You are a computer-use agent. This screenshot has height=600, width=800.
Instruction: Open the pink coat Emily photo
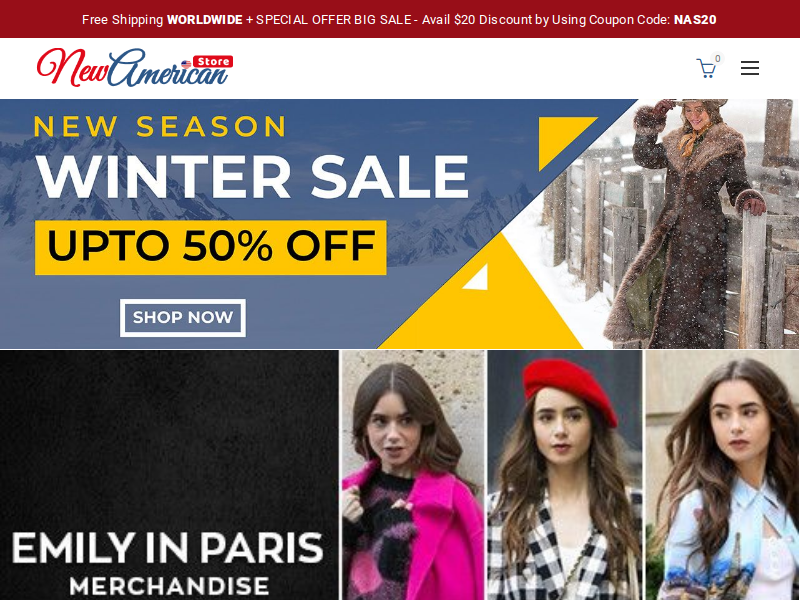tap(412, 475)
